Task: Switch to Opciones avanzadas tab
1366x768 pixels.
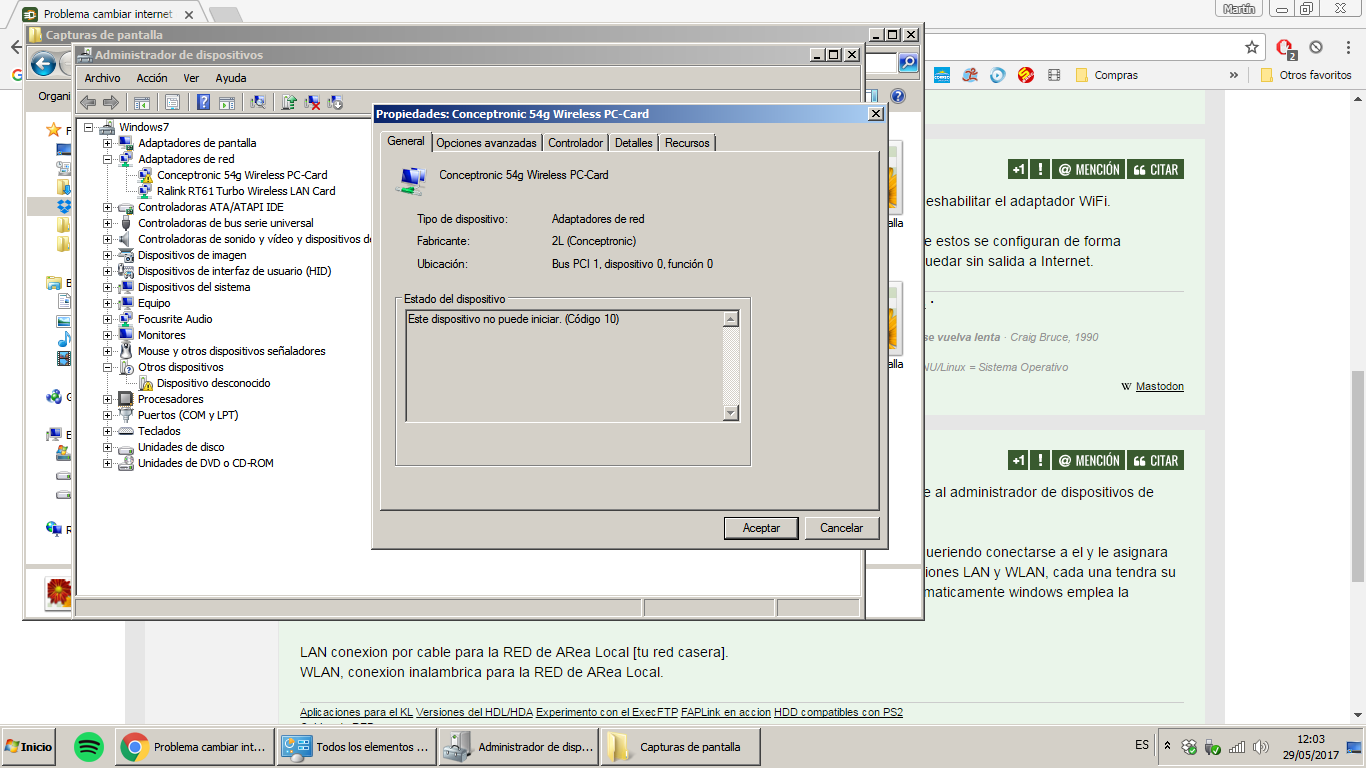Action: coord(487,143)
